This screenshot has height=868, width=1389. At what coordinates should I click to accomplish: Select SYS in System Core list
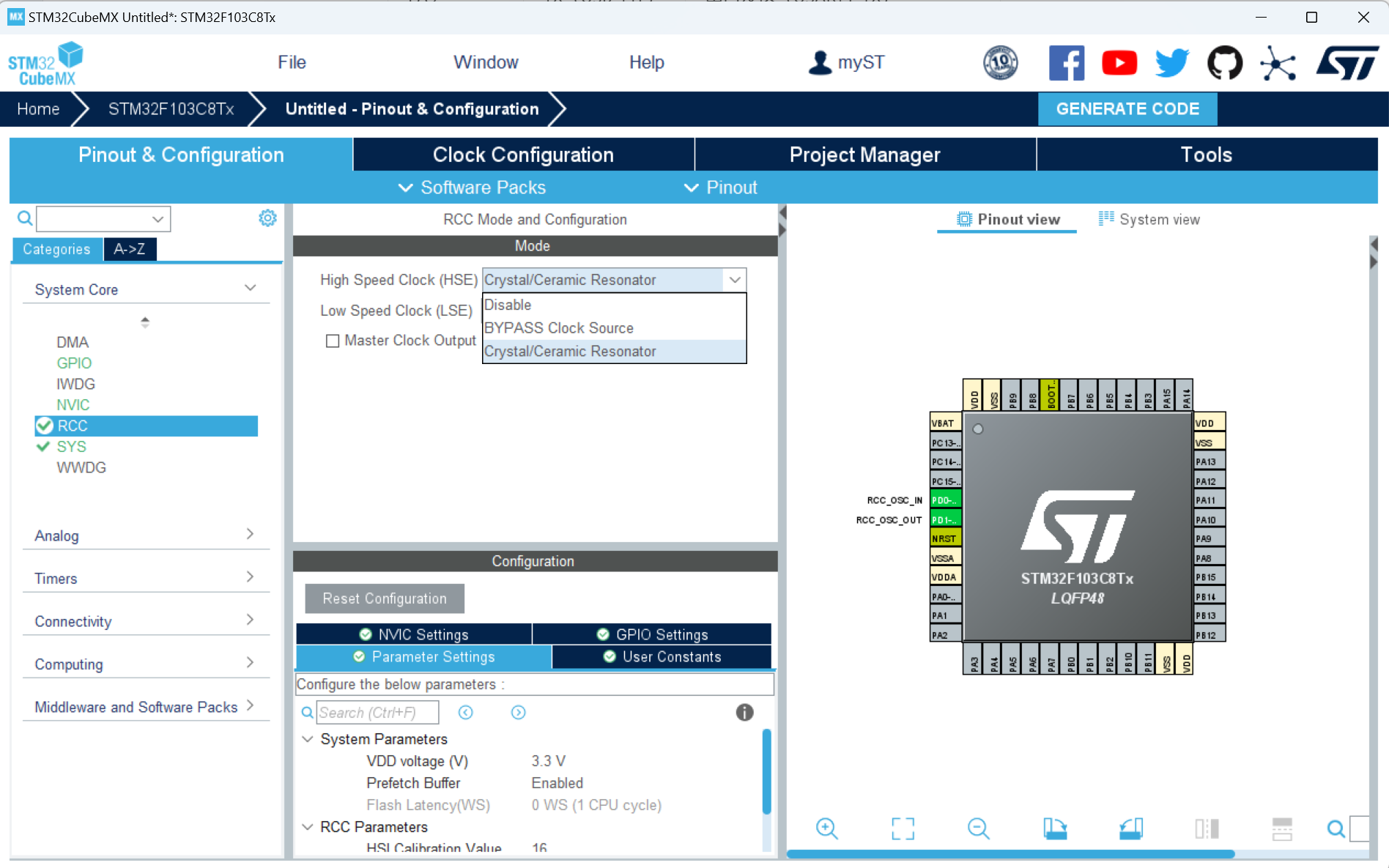(x=72, y=447)
